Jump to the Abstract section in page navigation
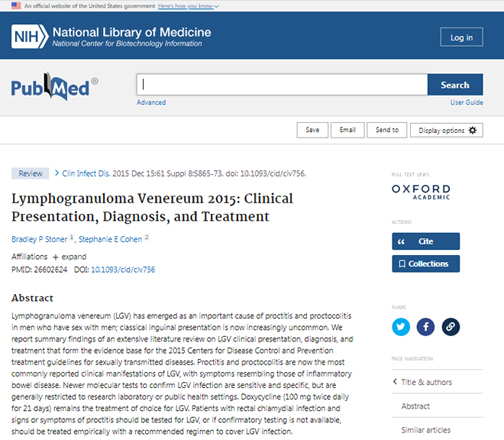504x440 pixels. (415, 406)
